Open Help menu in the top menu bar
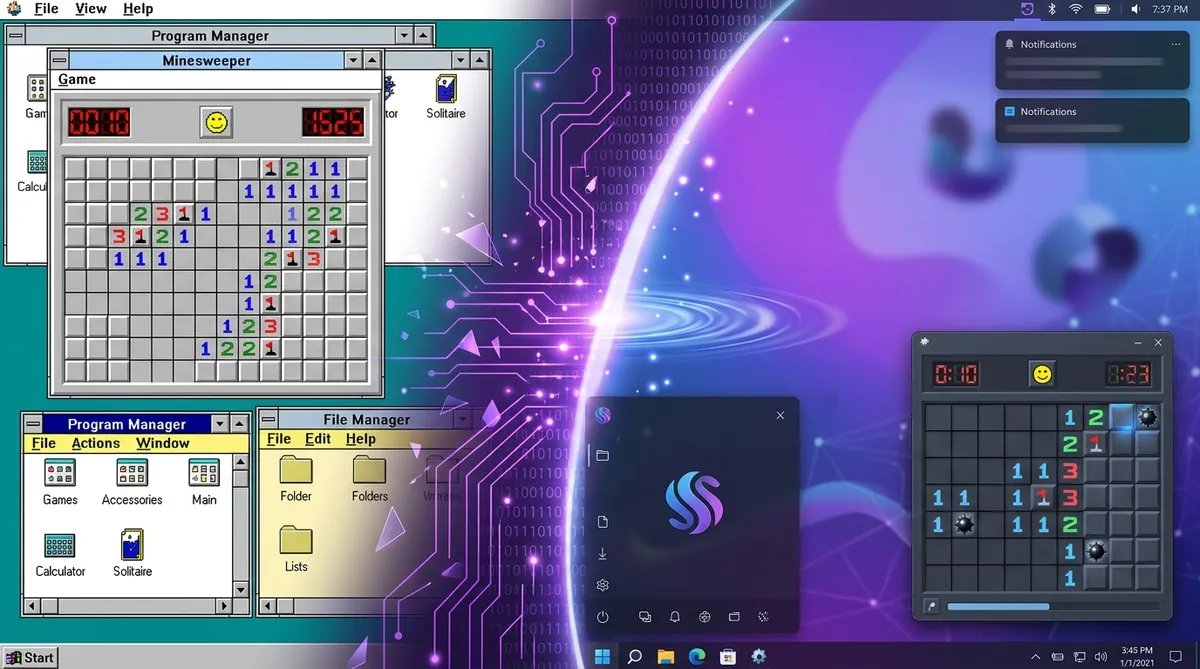The width and height of the screenshot is (1200, 669). click(x=138, y=9)
